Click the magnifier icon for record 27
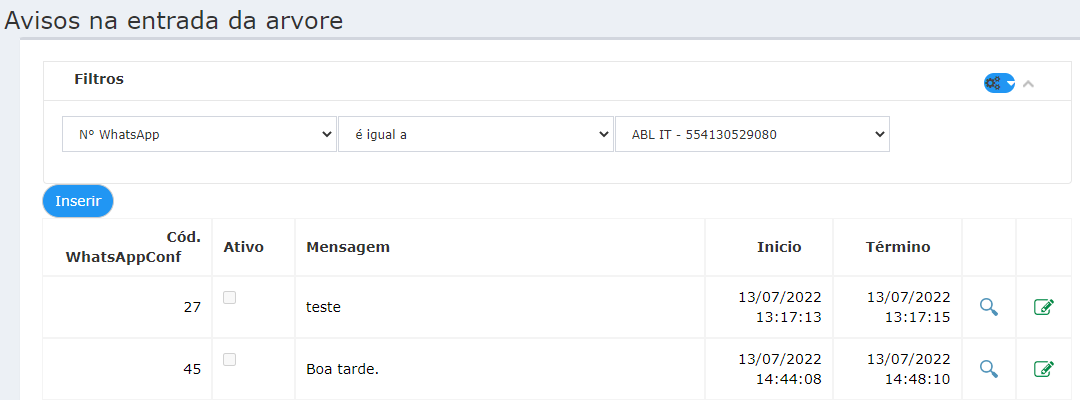1080x400 pixels. [x=989, y=307]
